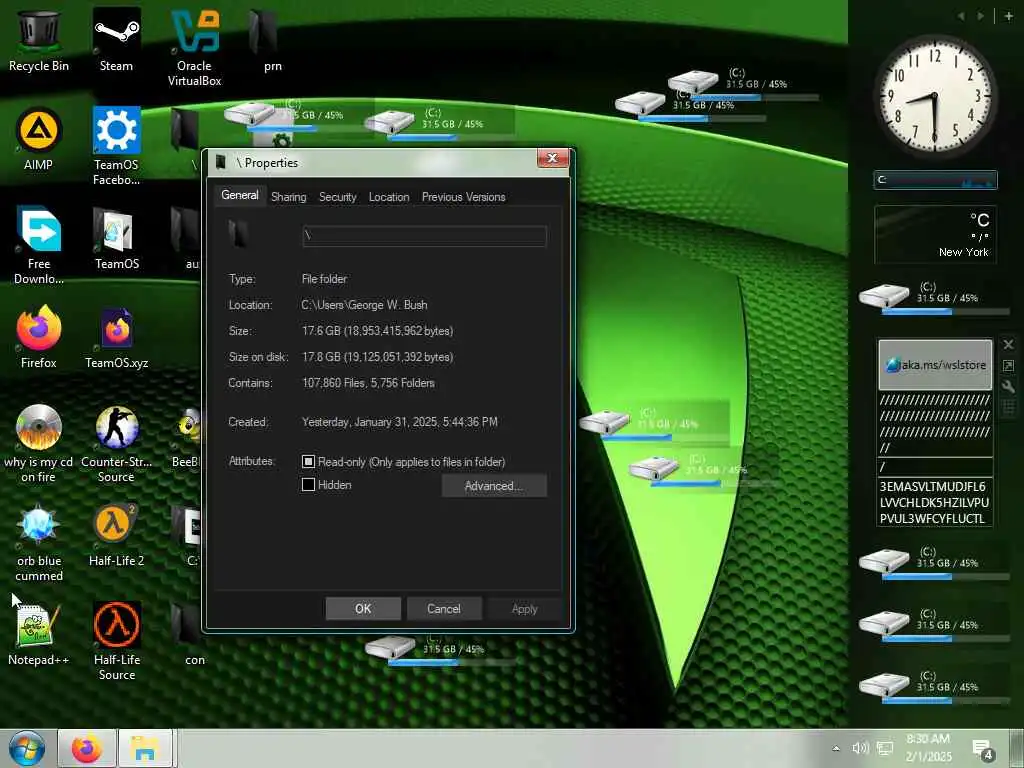Open Notepad++ desktop shortcut
This screenshot has height=768, width=1024.
(x=39, y=634)
